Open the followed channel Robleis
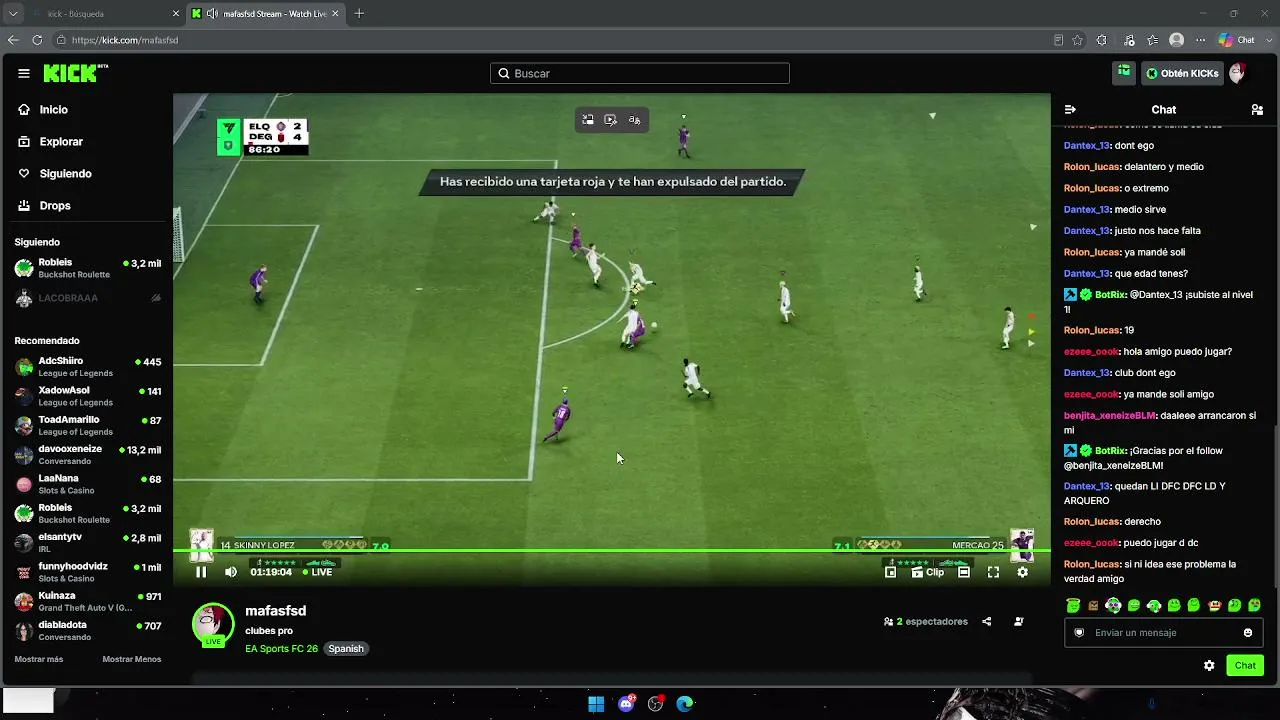 [x=87, y=268]
